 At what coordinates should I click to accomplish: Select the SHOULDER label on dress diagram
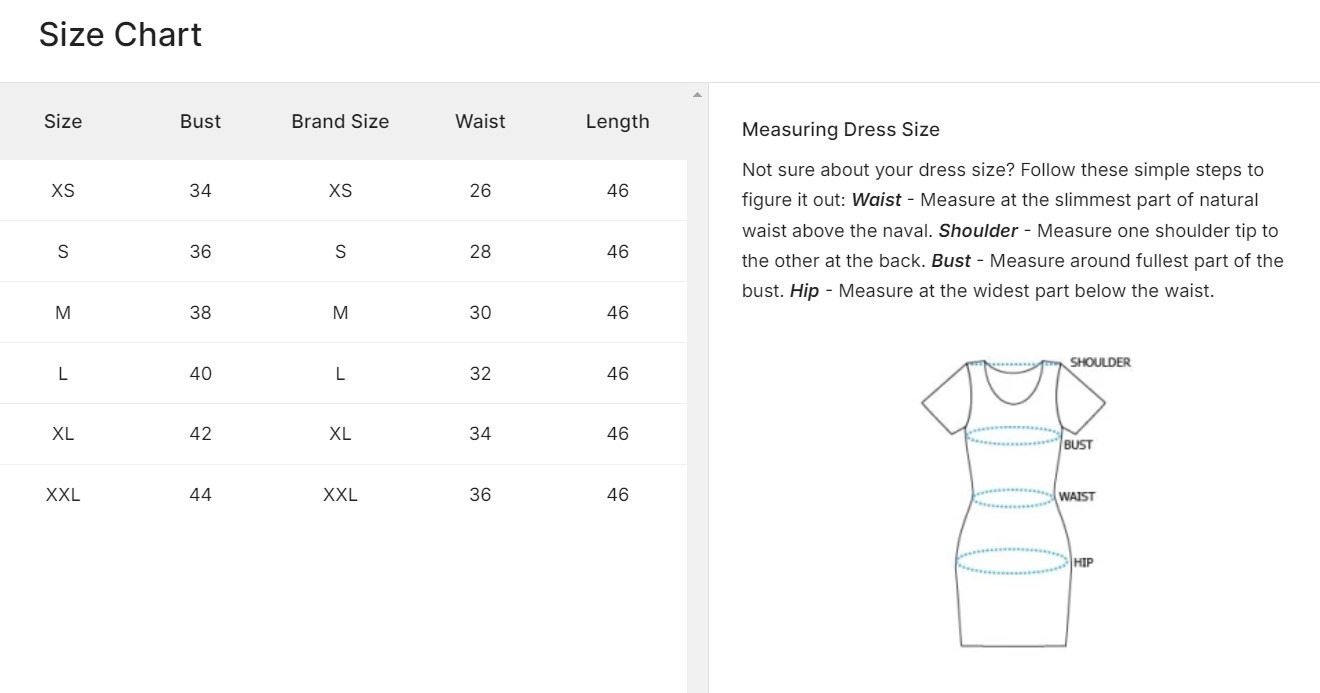[x=1100, y=362]
